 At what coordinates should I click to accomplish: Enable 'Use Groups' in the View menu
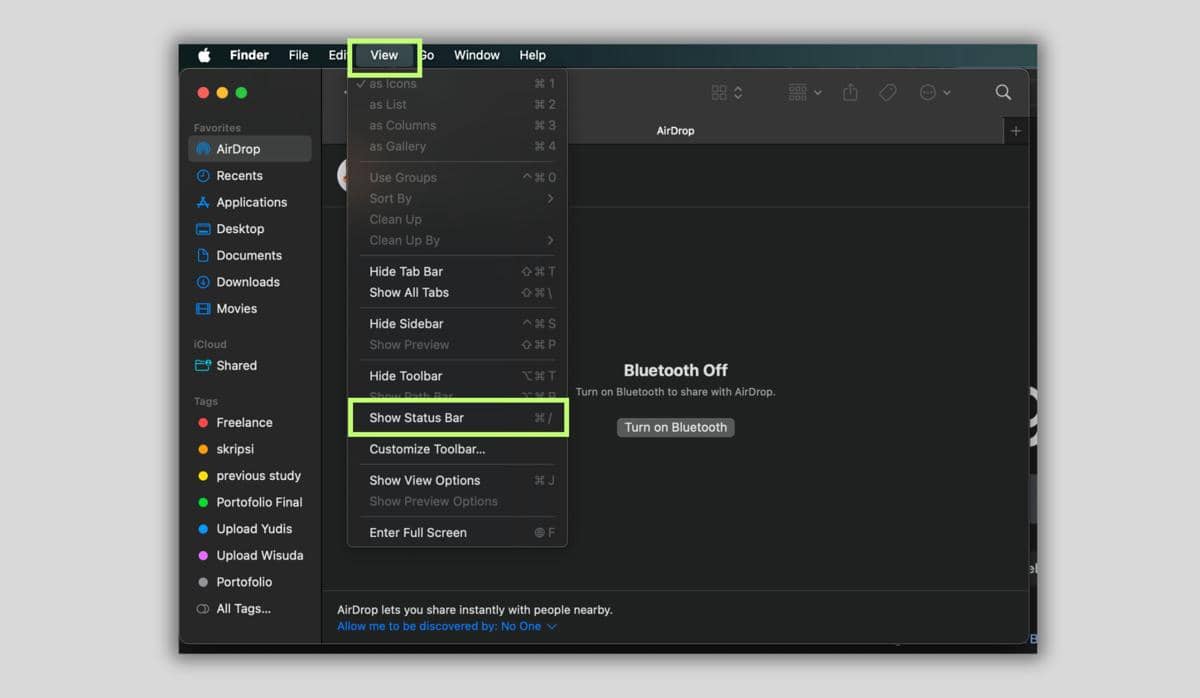click(403, 177)
